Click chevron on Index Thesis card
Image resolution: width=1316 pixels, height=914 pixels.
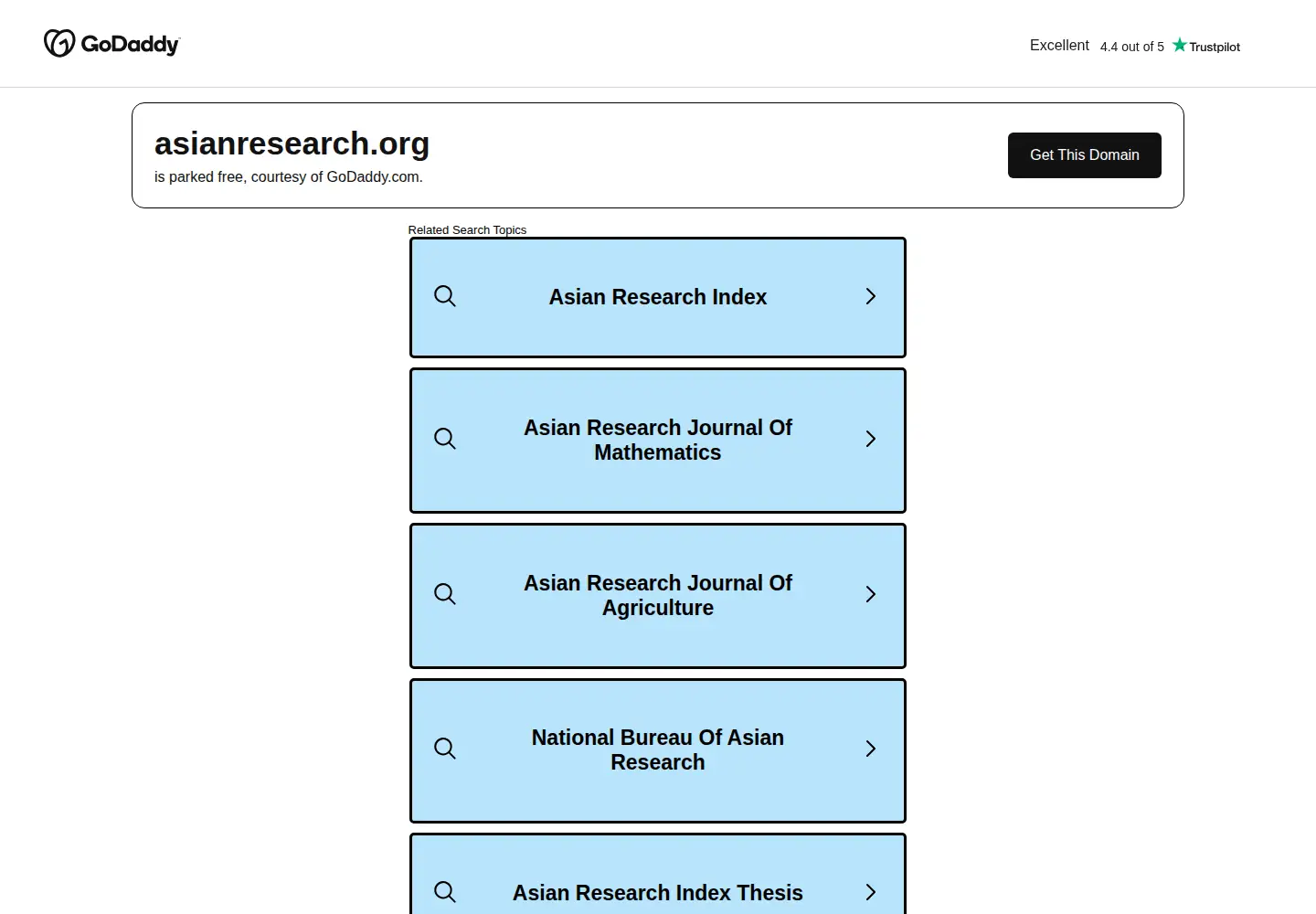pyautogui.click(x=871, y=892)
